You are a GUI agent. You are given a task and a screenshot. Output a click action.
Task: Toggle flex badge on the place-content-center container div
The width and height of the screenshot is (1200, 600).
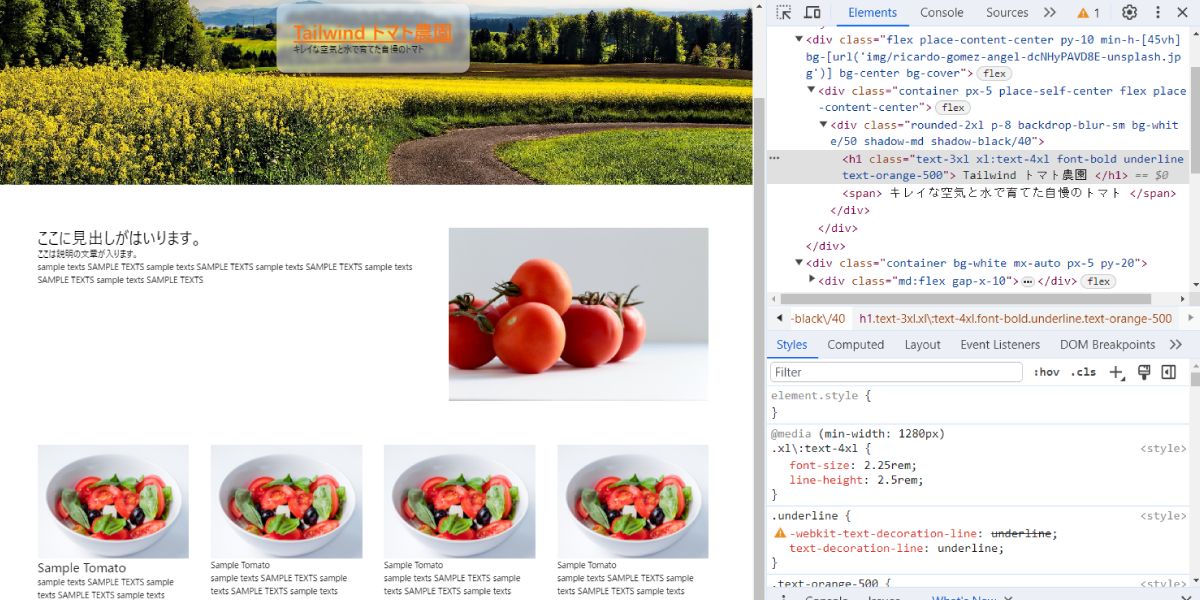952,108
